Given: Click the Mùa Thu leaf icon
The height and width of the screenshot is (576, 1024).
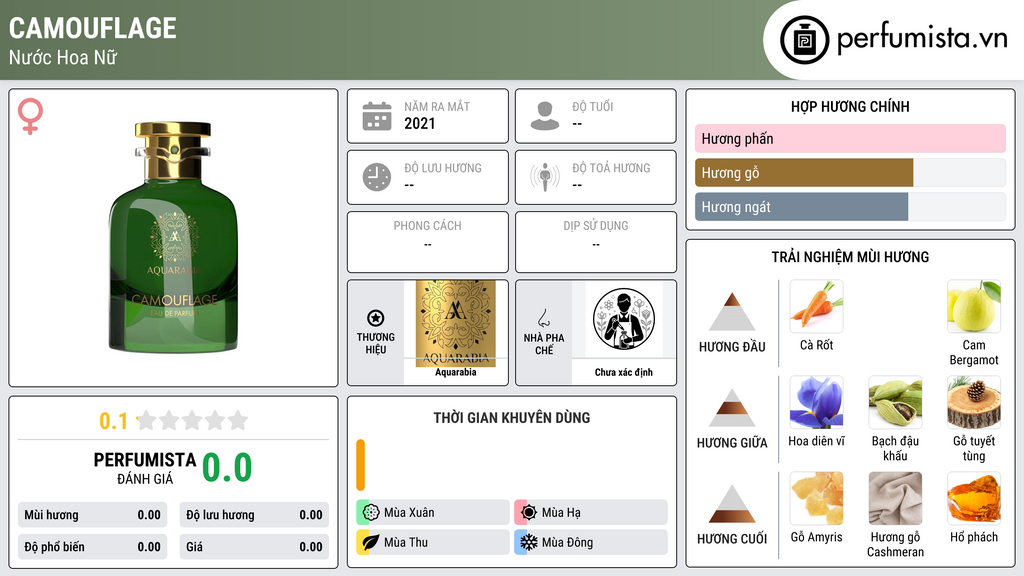Looking at the screenshot, I should click(x=371, y=542).
